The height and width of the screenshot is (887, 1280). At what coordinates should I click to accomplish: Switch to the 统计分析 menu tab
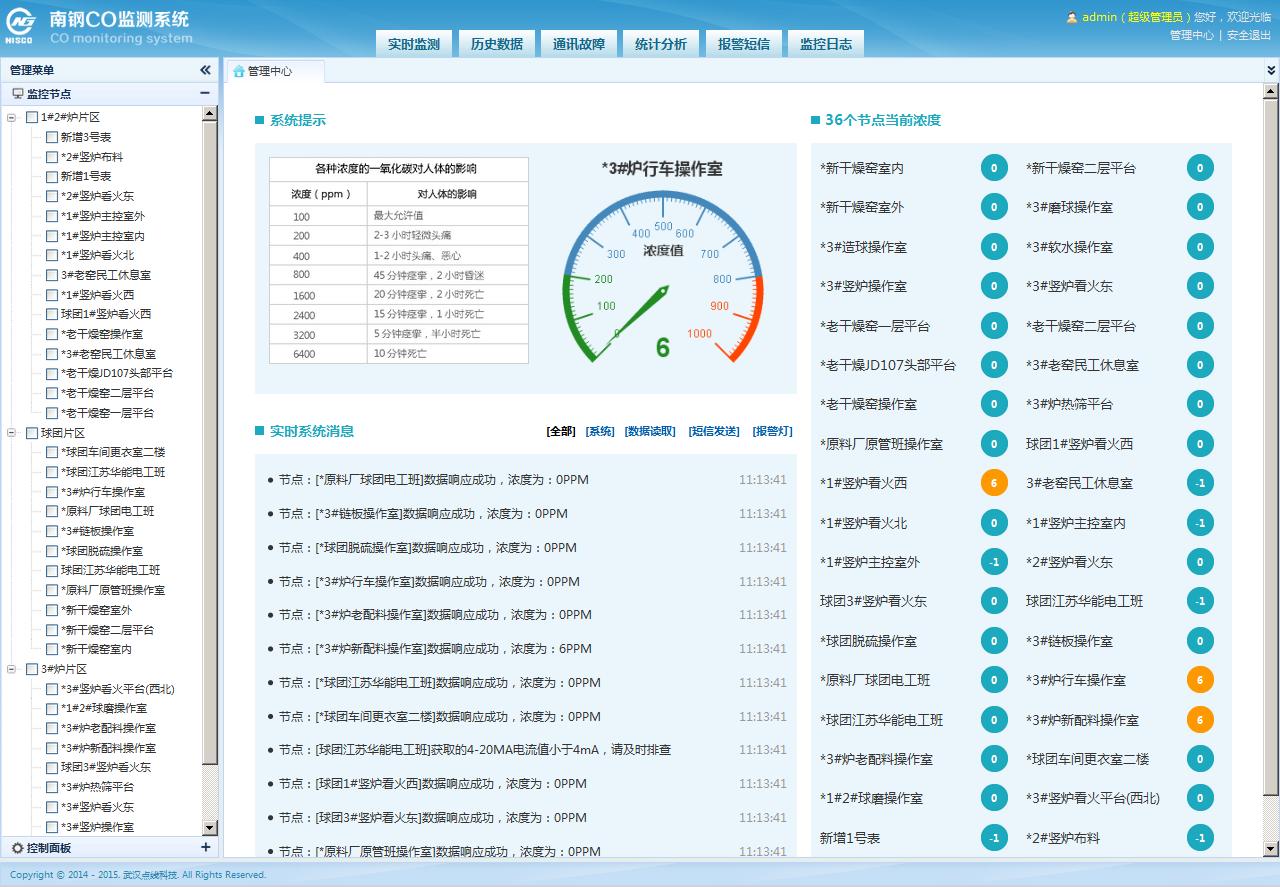tap(661, 44)
